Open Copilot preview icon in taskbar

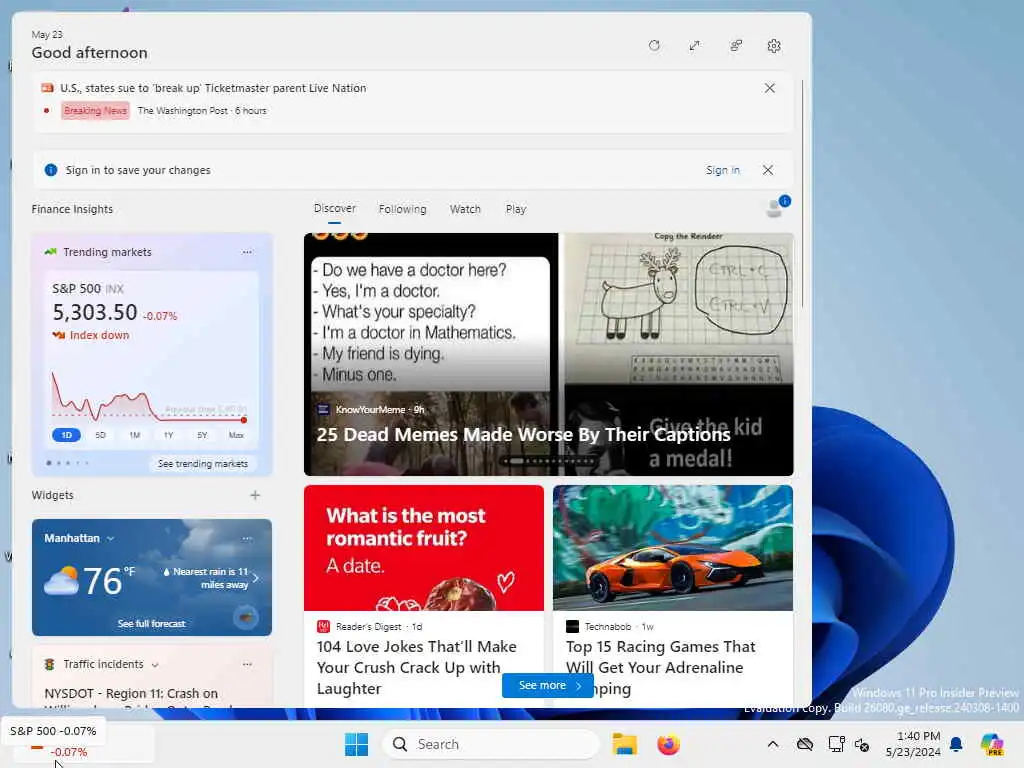[992, 744]
